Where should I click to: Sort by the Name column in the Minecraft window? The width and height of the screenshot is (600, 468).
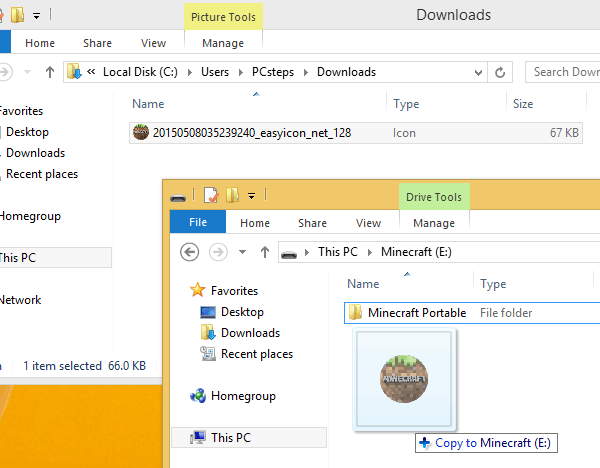click(x=363, y=284)
